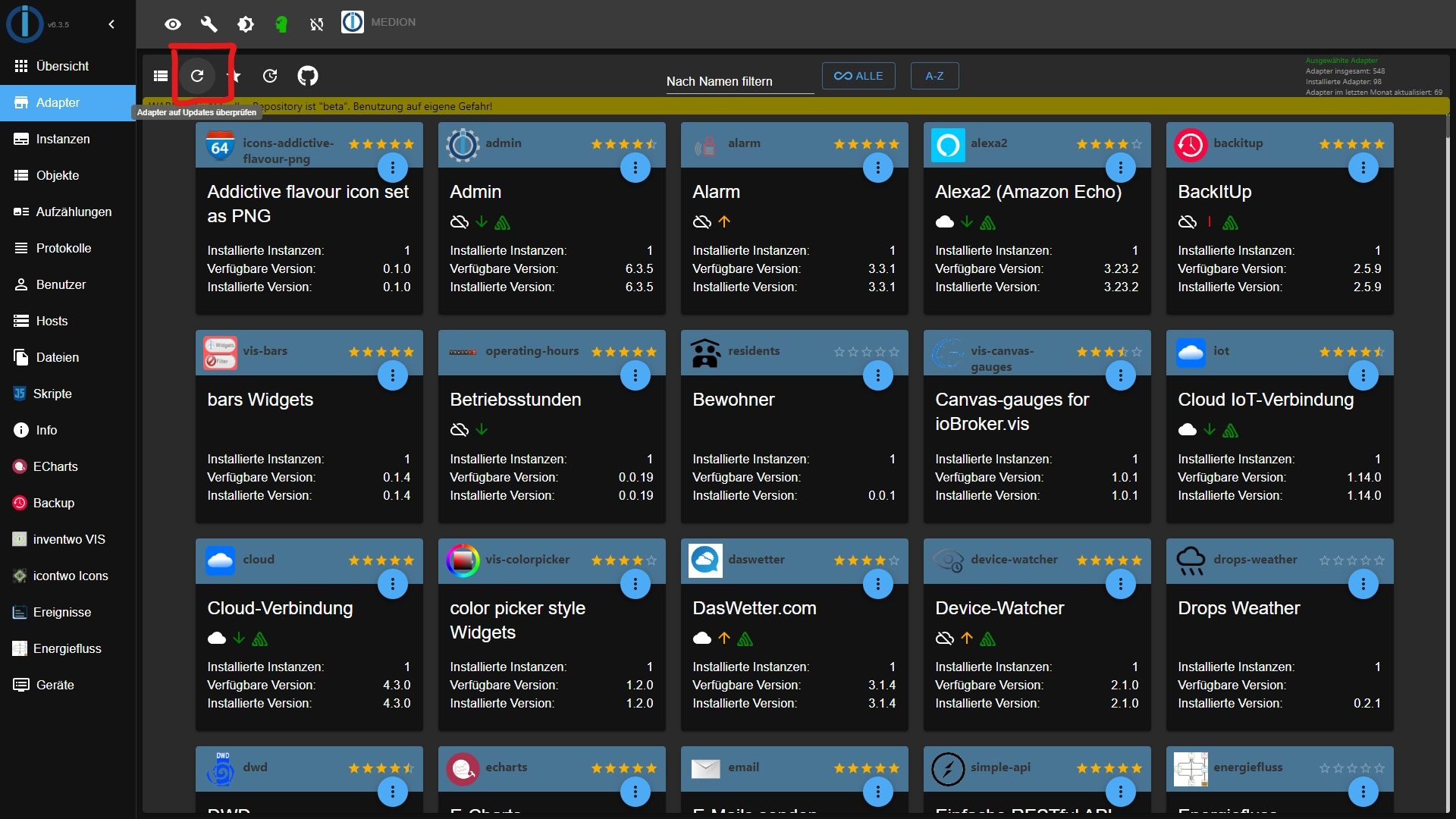Viewport: 1456px width, 819px height.
Task: Go to Protokolle in the sidebar
Action: click(x=64, y=248)
